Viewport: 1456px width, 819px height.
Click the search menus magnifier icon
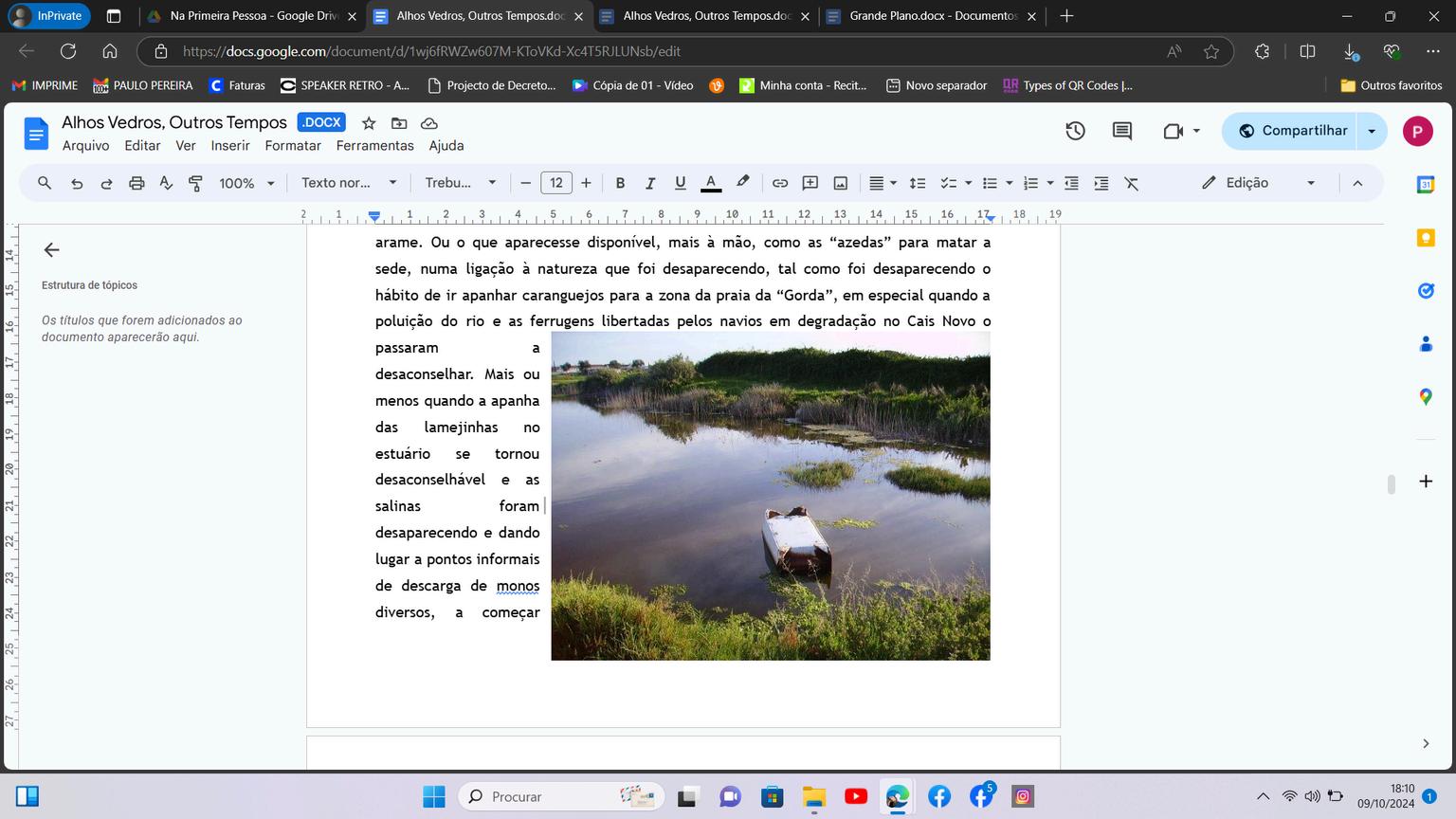coord(45,183)
